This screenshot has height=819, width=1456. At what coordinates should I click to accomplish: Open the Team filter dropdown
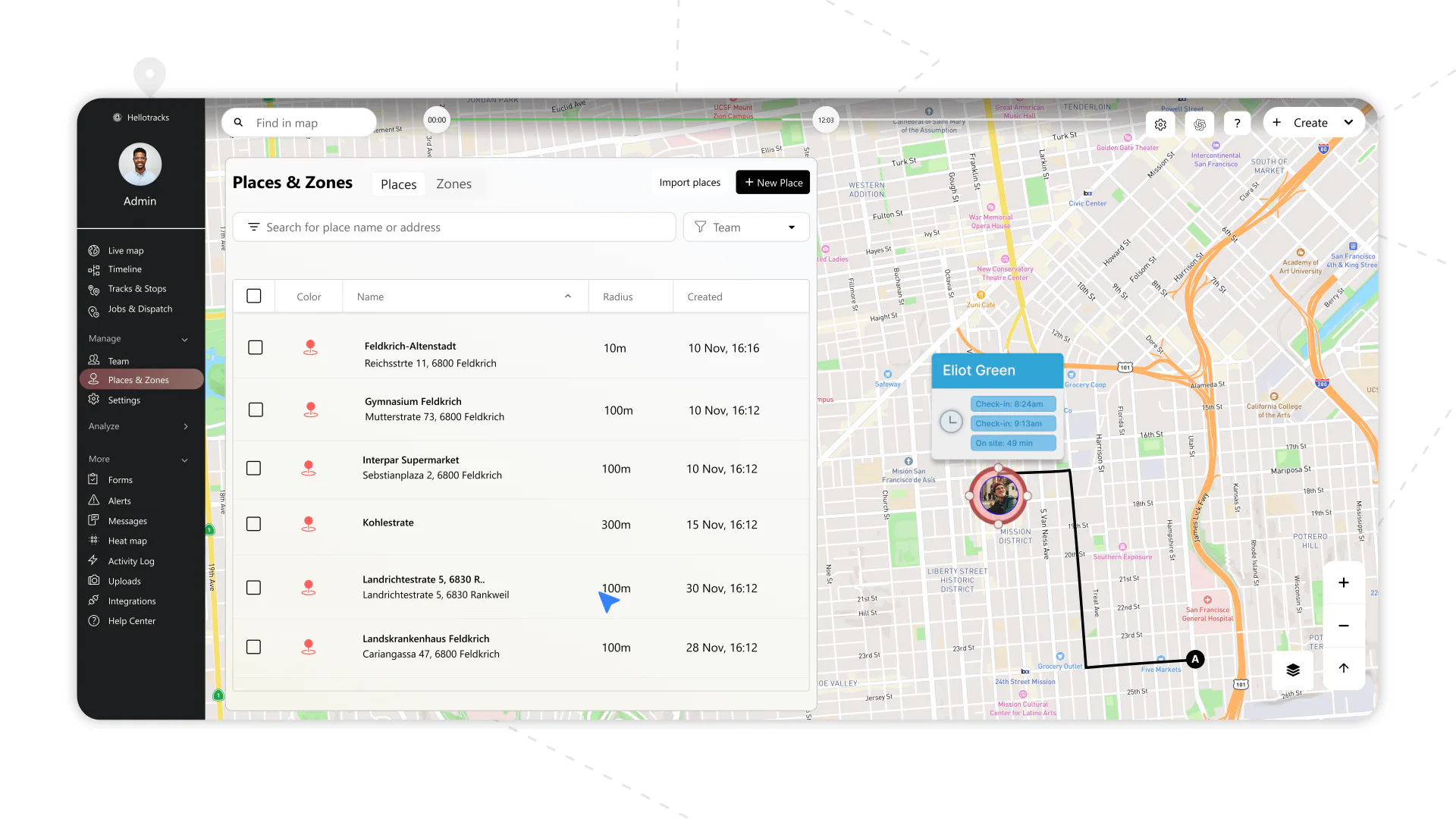pos(746,227)
